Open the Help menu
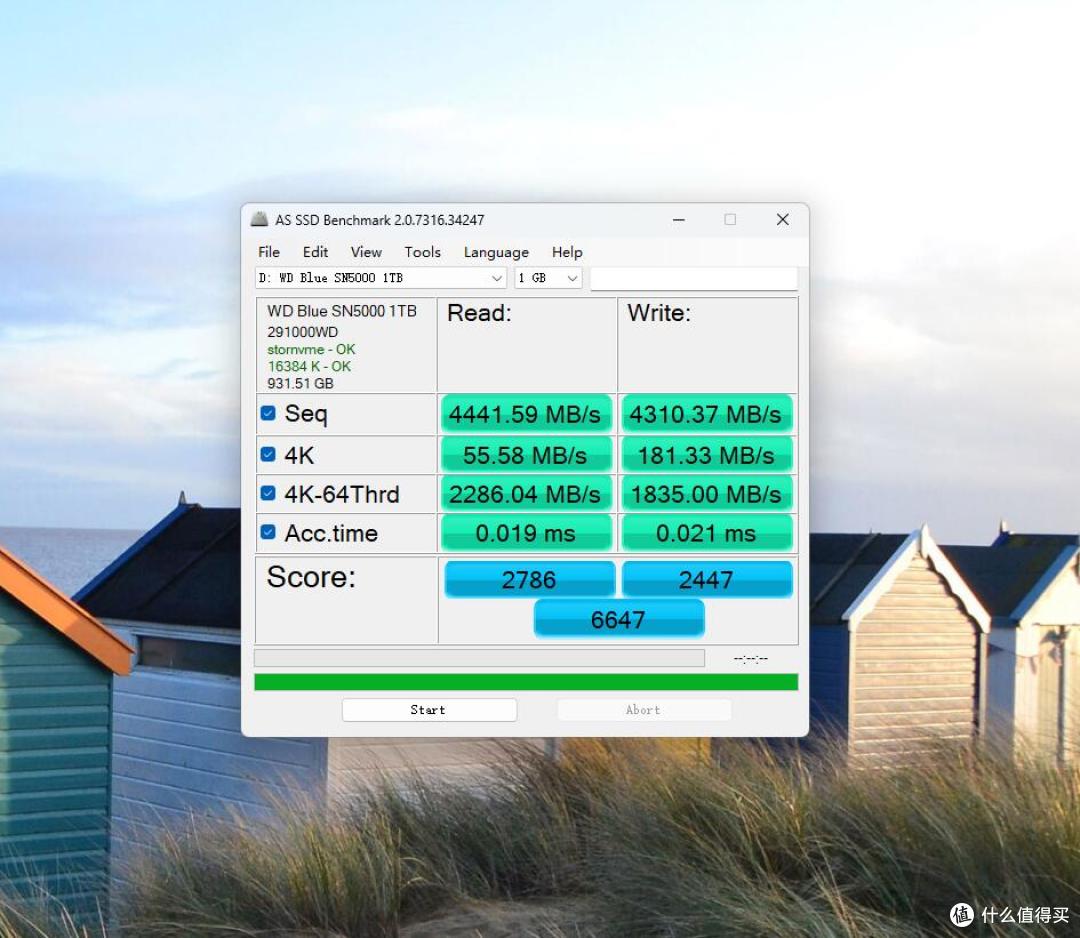The image size is (1080, 938). (567, 252)
